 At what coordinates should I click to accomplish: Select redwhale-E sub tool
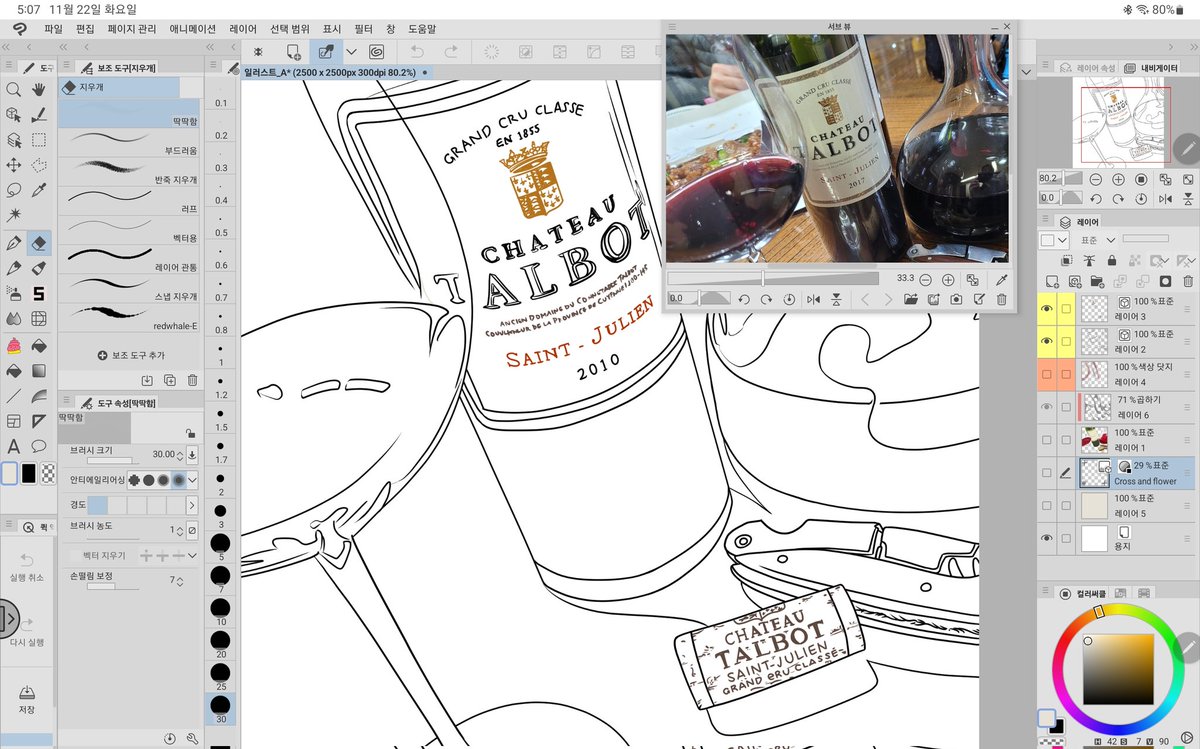point(130,317)
